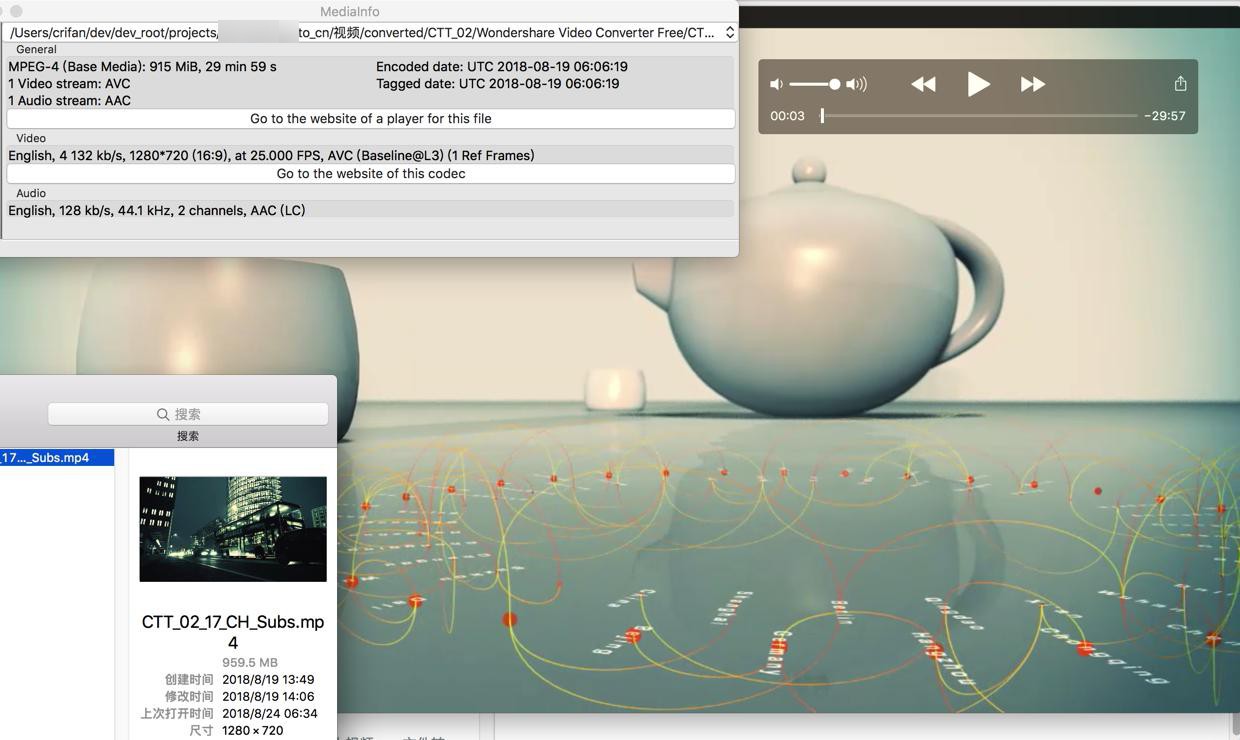Click the minimize button of MediaInfo window
The height and width of the screenshot is (740, 1240).
pos(16,11)
